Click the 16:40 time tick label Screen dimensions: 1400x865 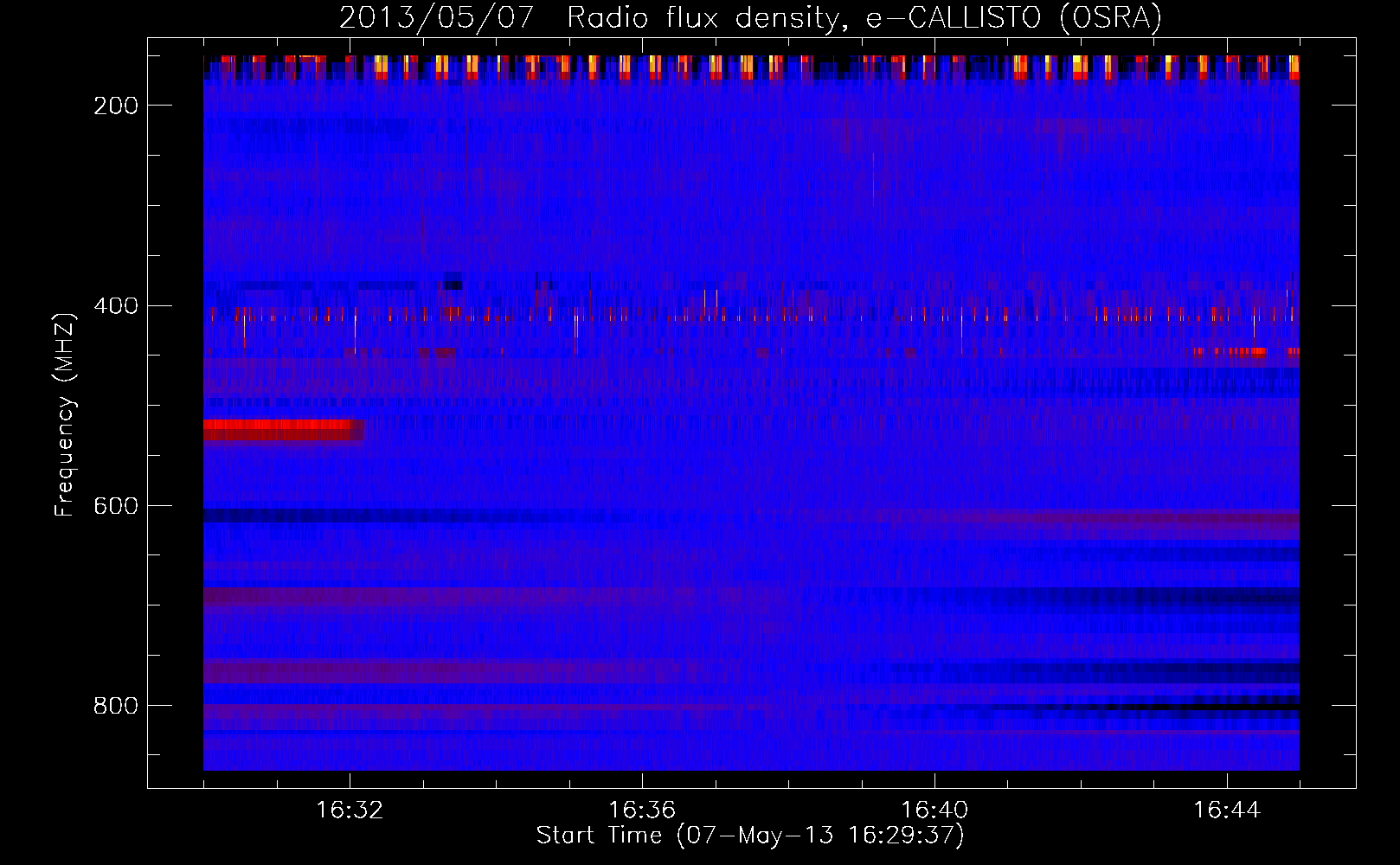click(x=934, y=811)
